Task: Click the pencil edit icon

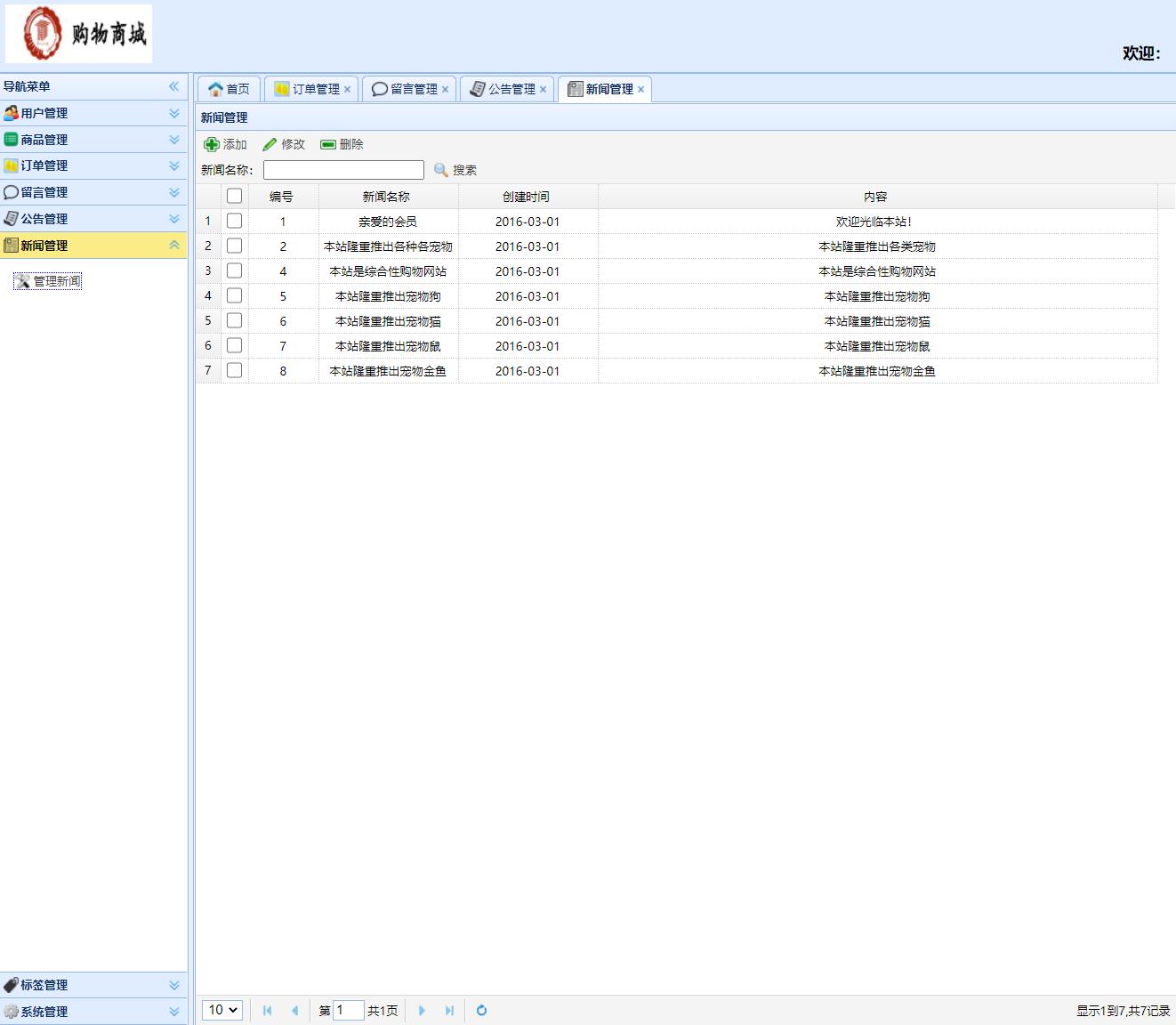Action: (270, 144)
